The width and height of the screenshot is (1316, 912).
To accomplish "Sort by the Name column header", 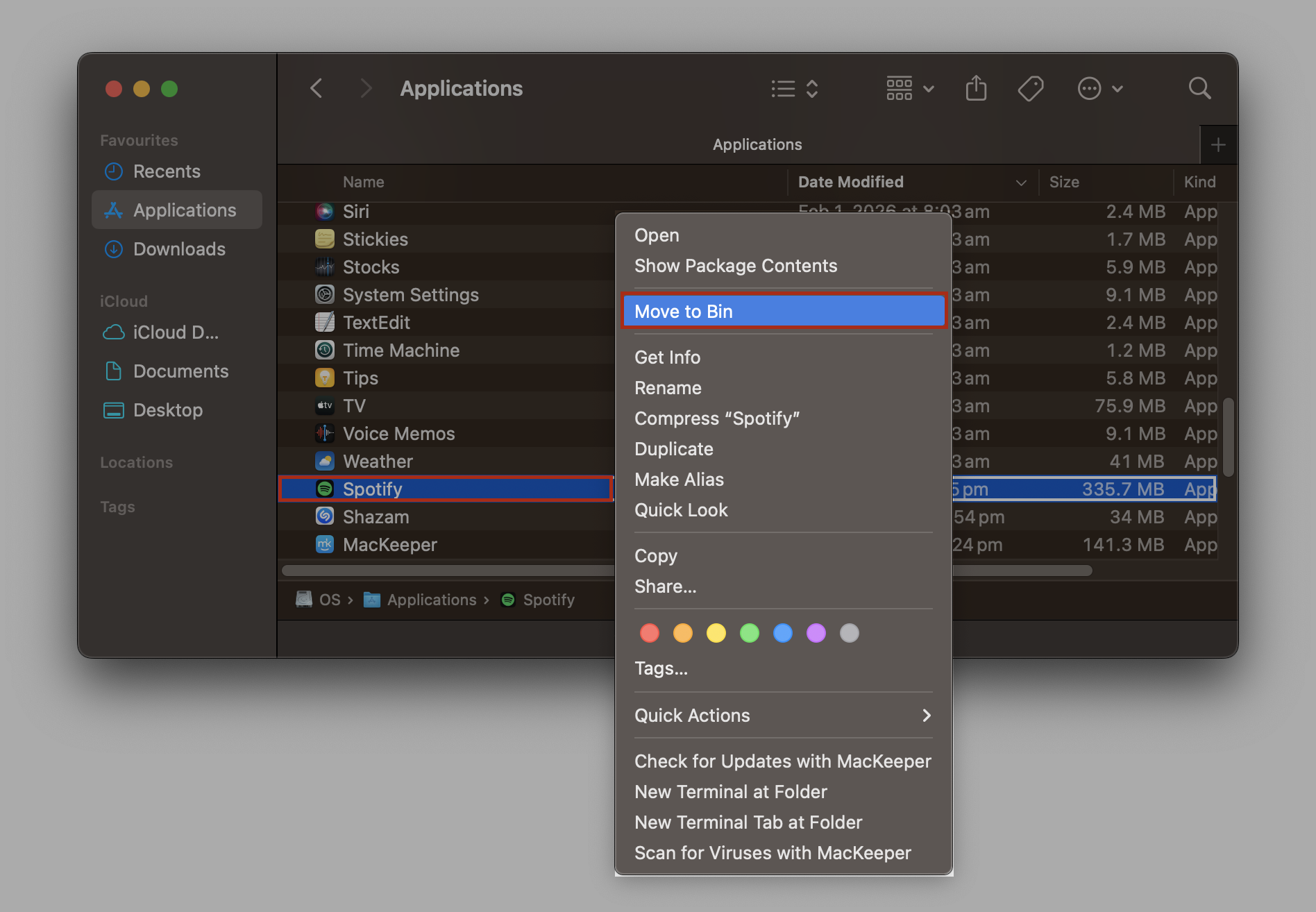I will 364,182.
